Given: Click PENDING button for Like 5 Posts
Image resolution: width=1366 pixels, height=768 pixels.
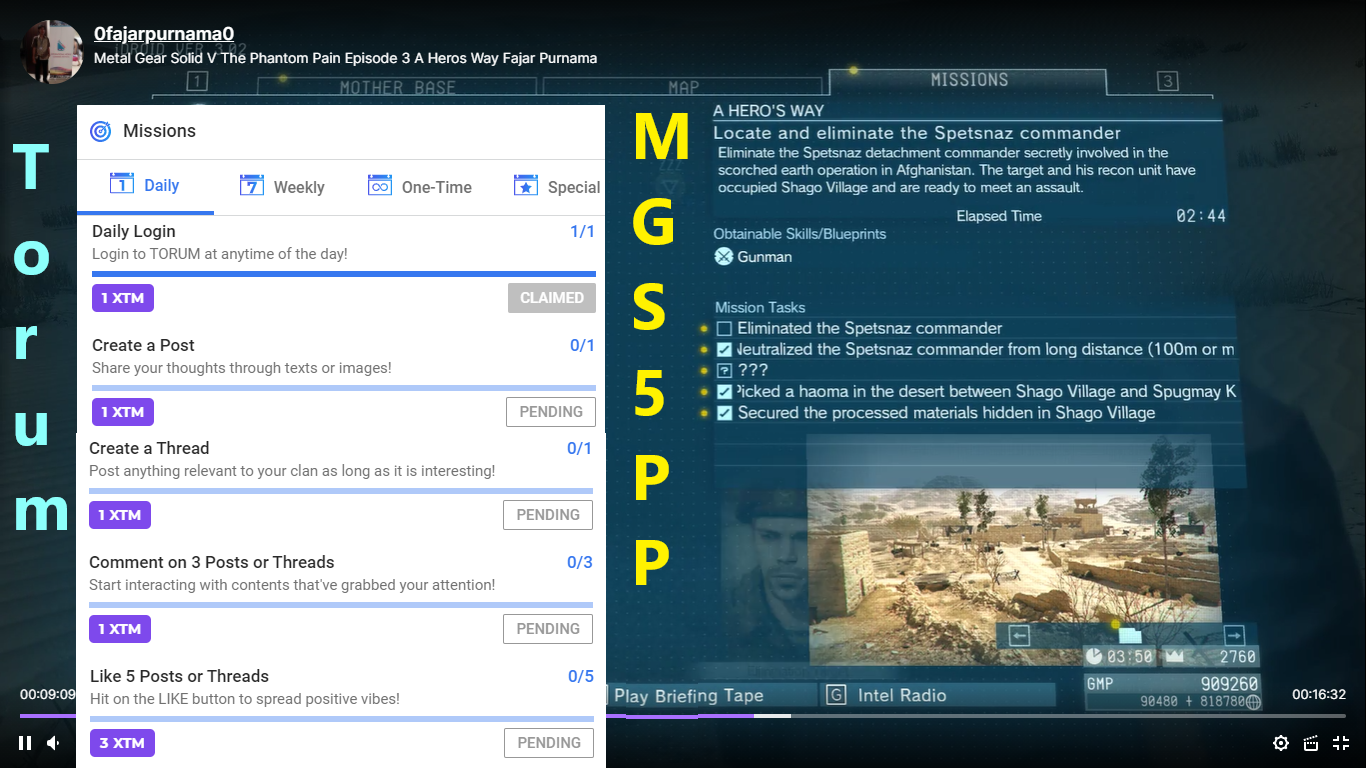Looking at the screenshot, I should click(548, 743).
